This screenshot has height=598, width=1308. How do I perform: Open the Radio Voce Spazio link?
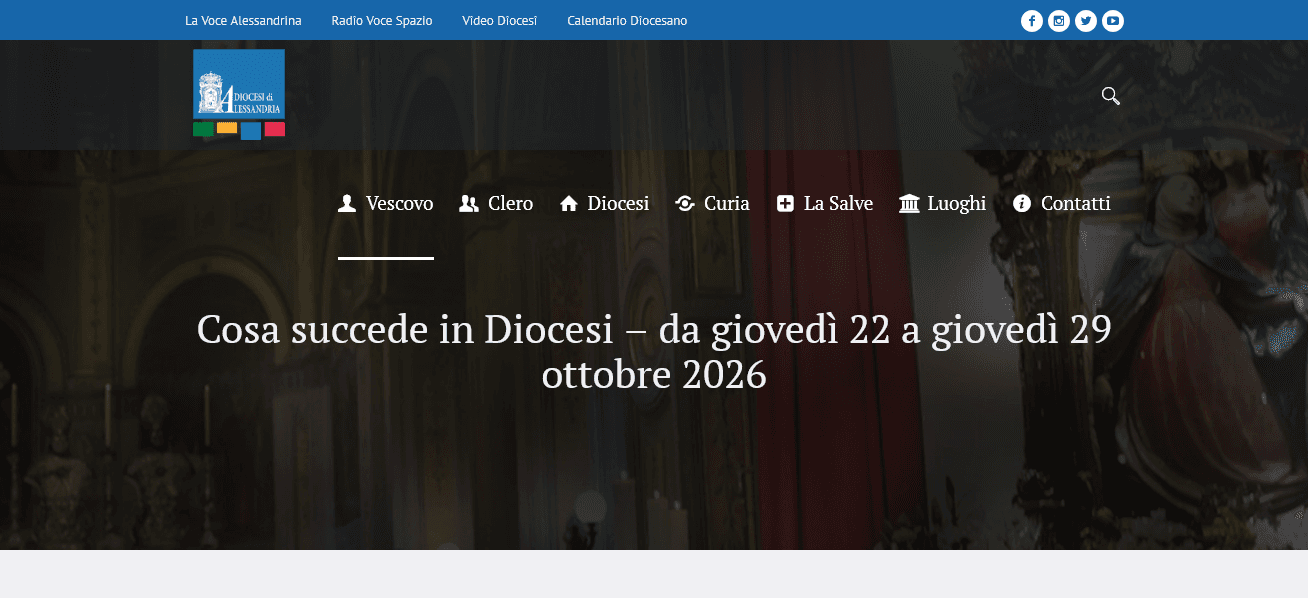click(x=382, y=20)
